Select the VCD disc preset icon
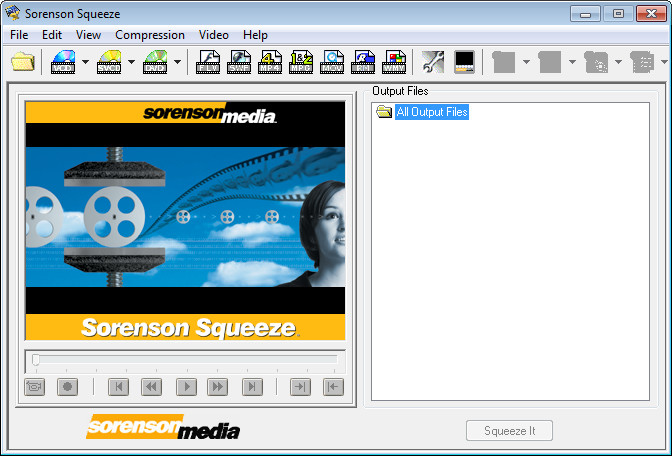 63,62
